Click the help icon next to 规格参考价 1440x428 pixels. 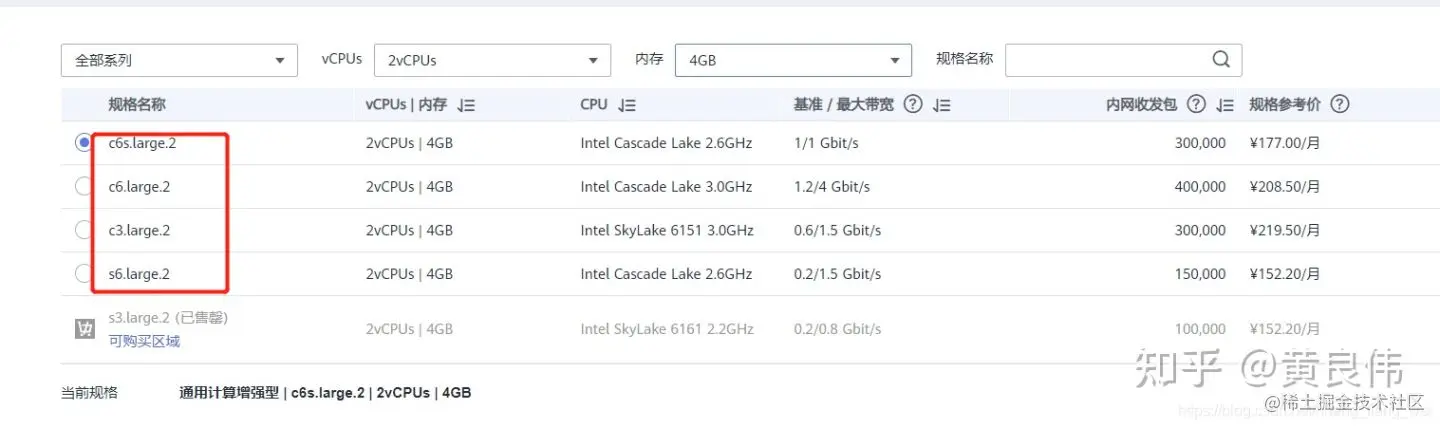[1340, 104]
